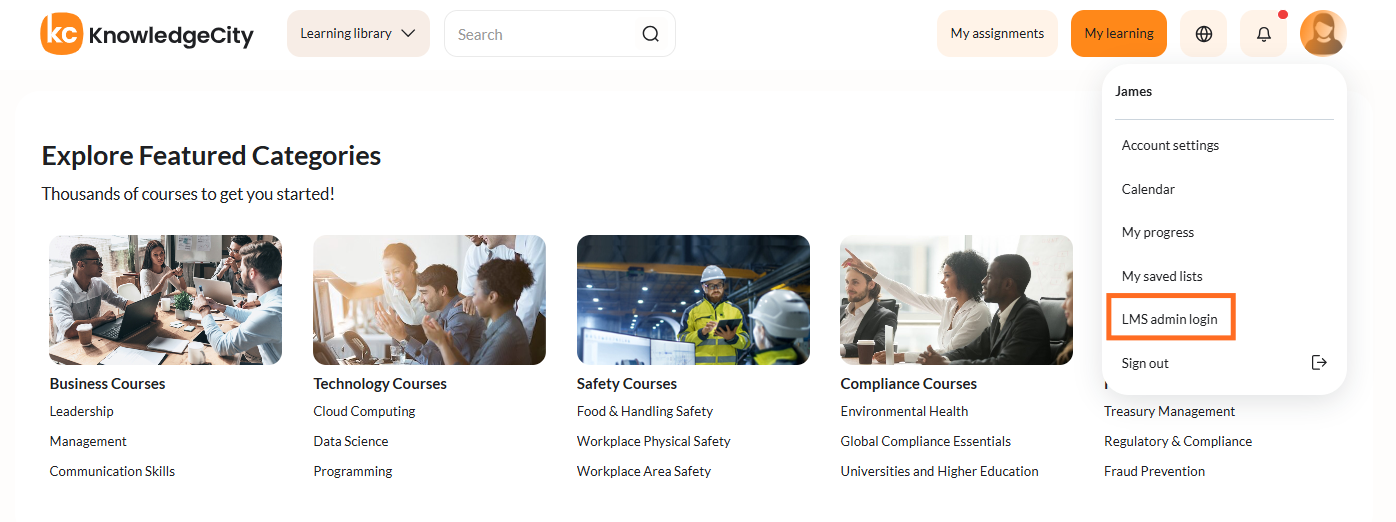
Task: Open My progress menu entry
Action: pyautogui.click(x=1158, y=232)
